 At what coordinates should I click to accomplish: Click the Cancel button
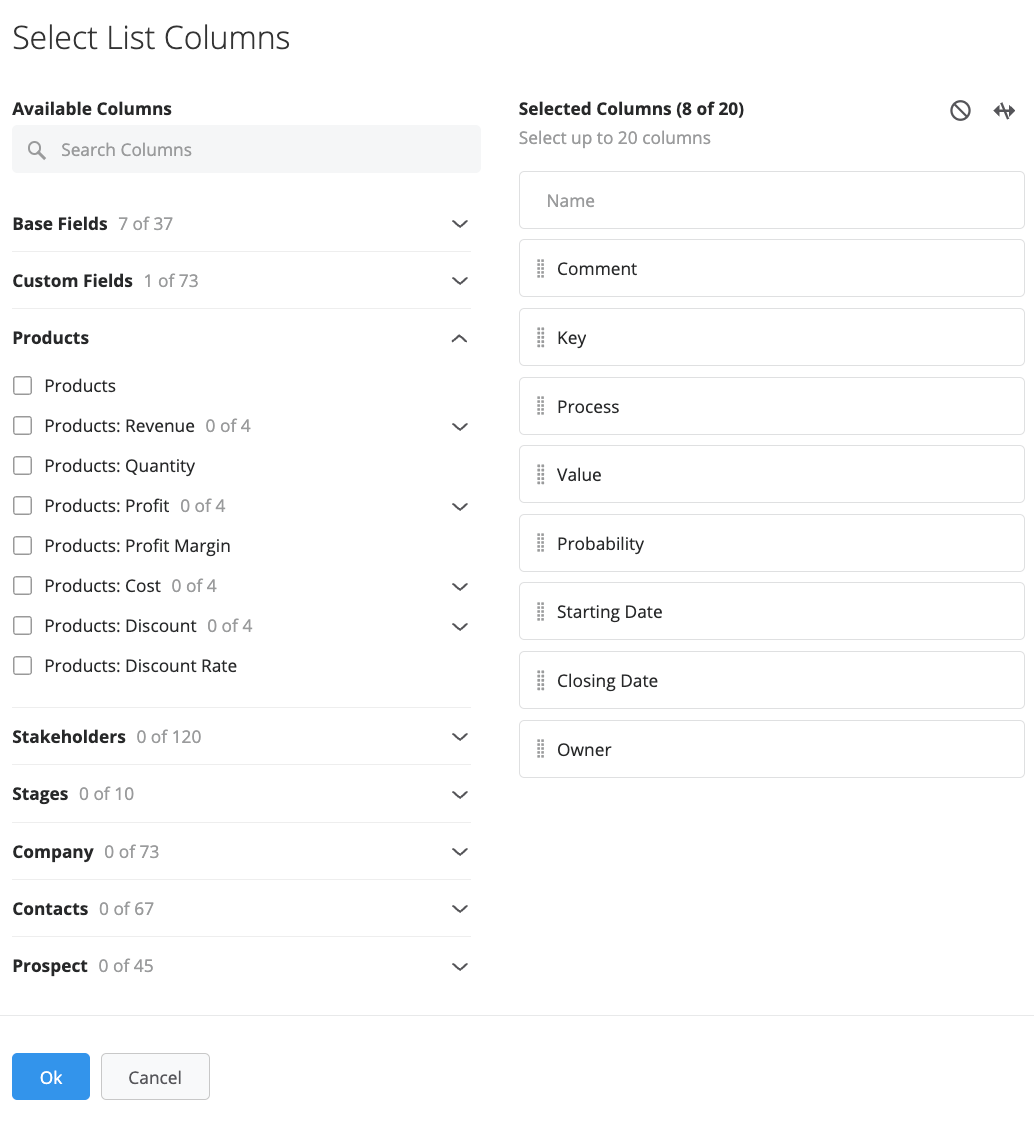click(x=155, y=1076)
